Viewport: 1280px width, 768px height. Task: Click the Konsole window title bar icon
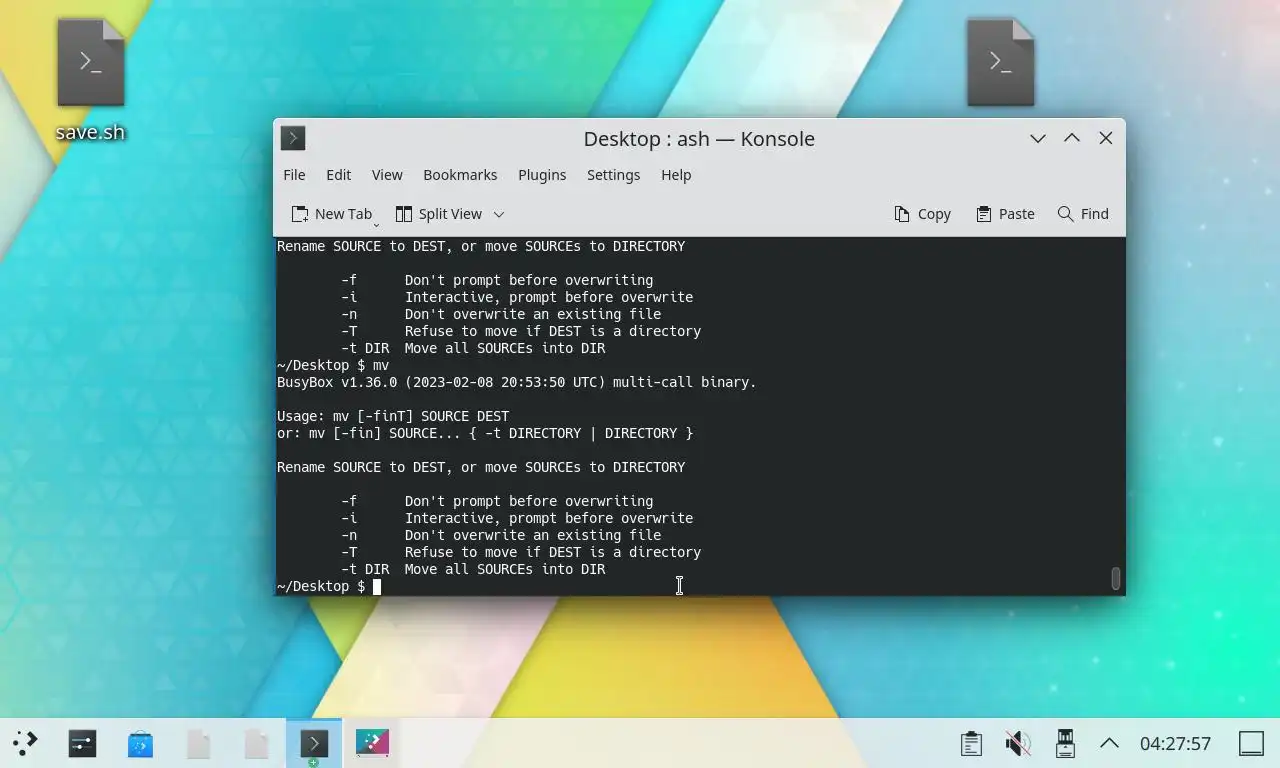[293, 138]
